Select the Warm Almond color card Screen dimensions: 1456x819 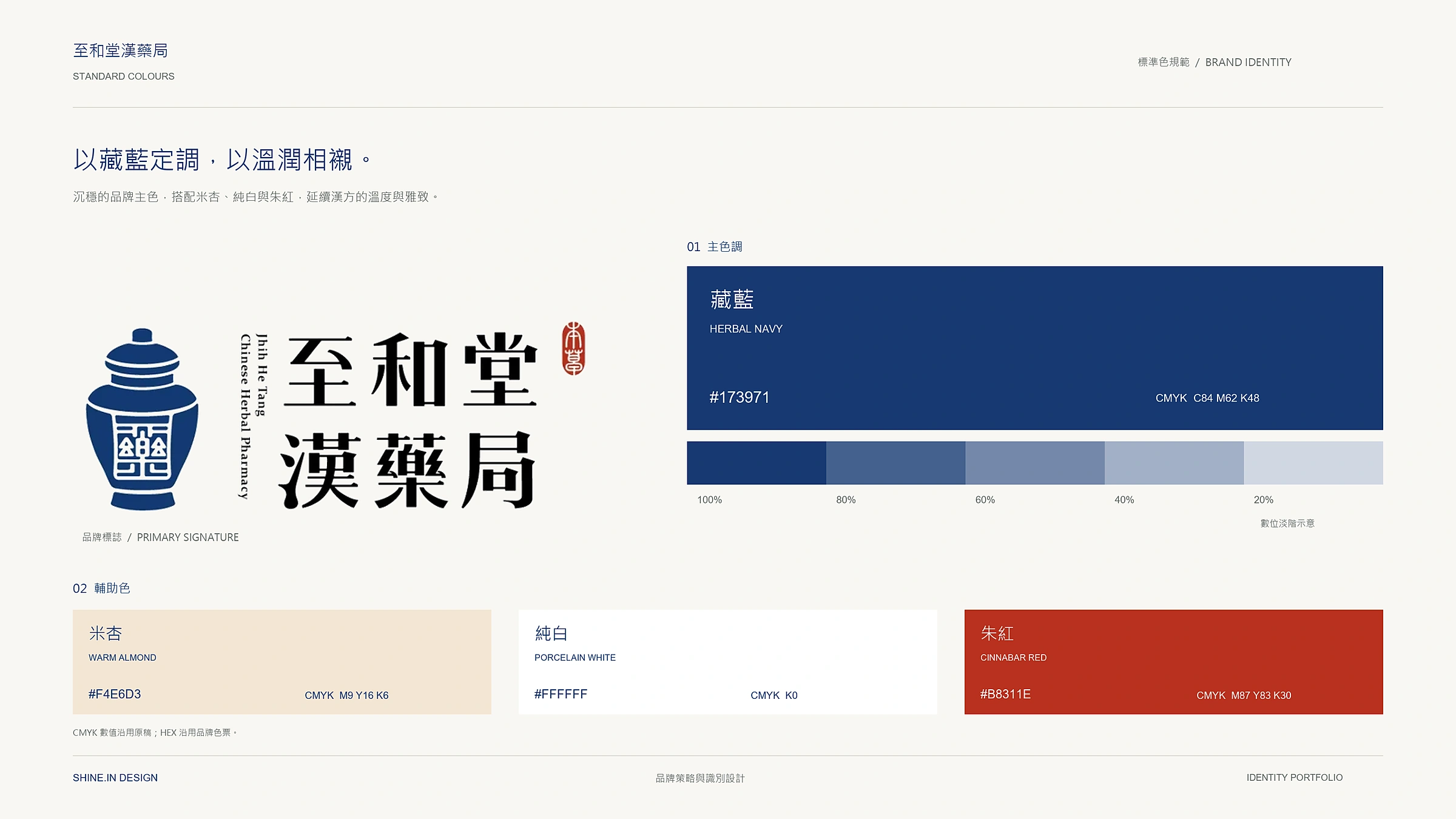pos(282,662)
